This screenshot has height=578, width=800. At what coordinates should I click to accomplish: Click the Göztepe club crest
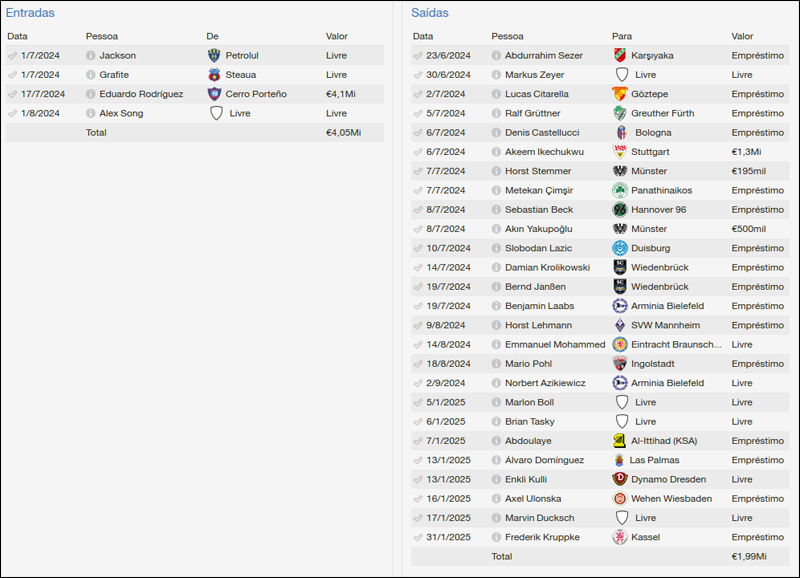pos(621,94)
